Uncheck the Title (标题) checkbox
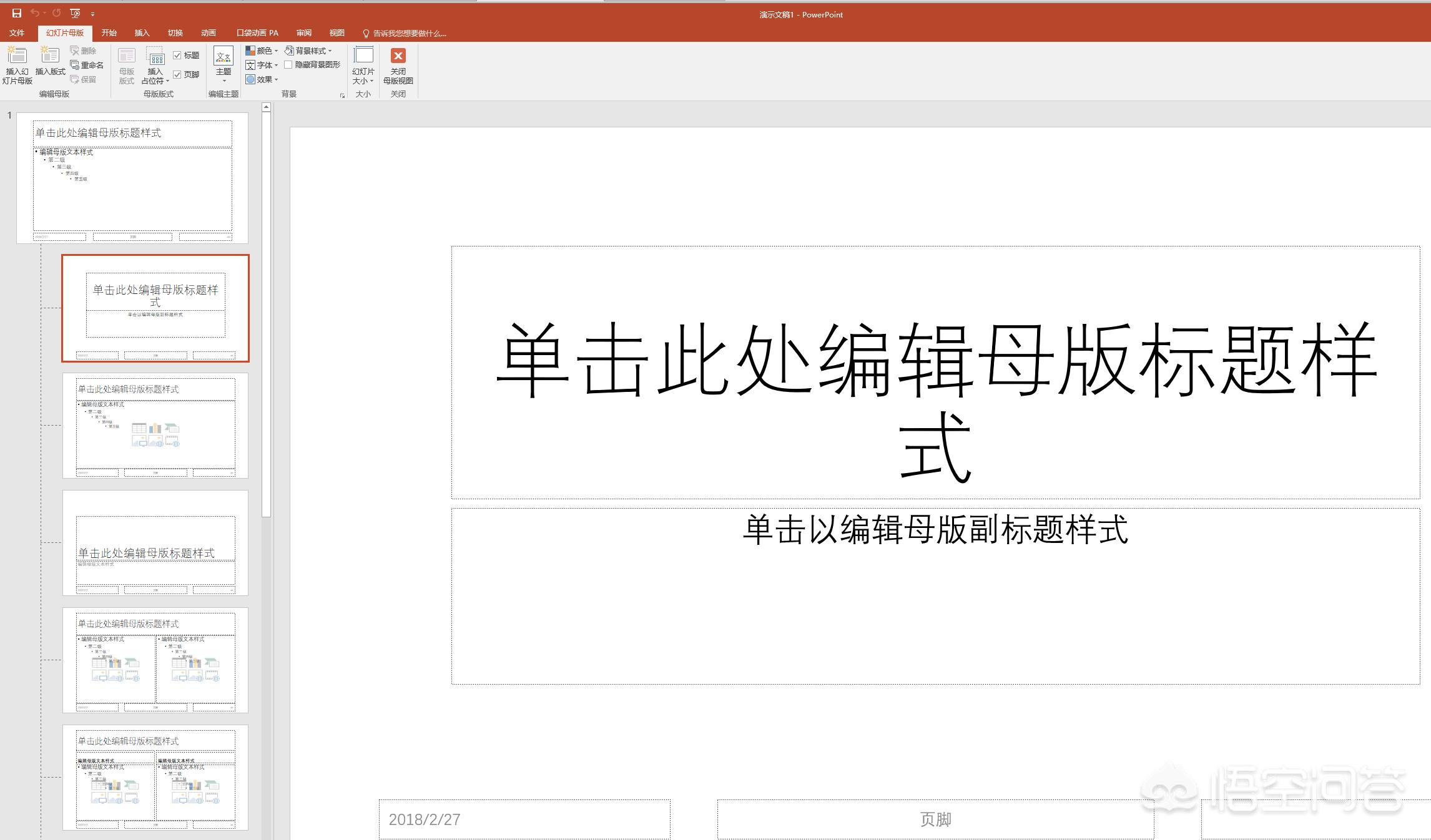Screen dimensions: 1431x840 (x=178, y=55)
